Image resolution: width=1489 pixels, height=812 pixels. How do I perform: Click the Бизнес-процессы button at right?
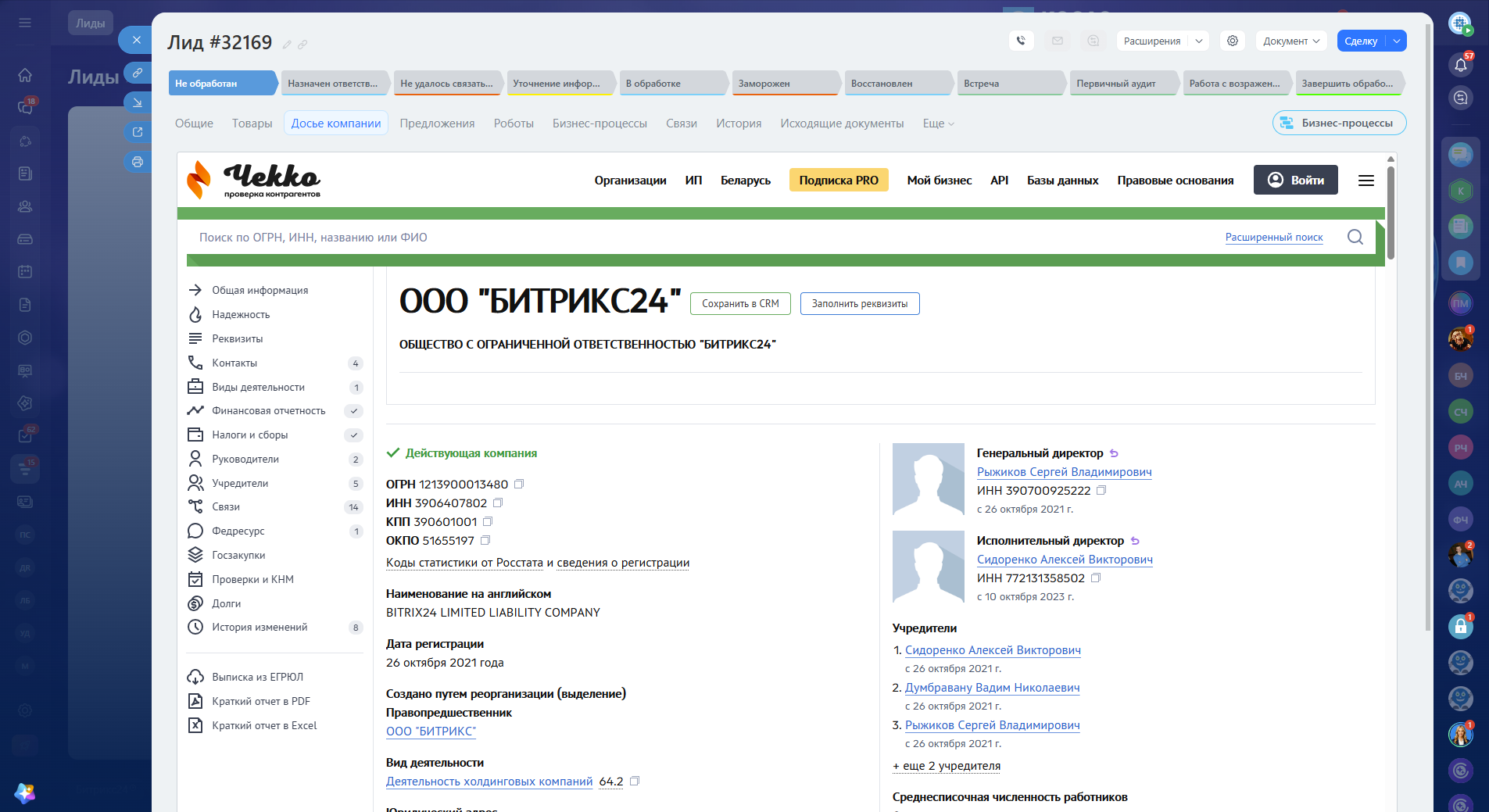1340,123
